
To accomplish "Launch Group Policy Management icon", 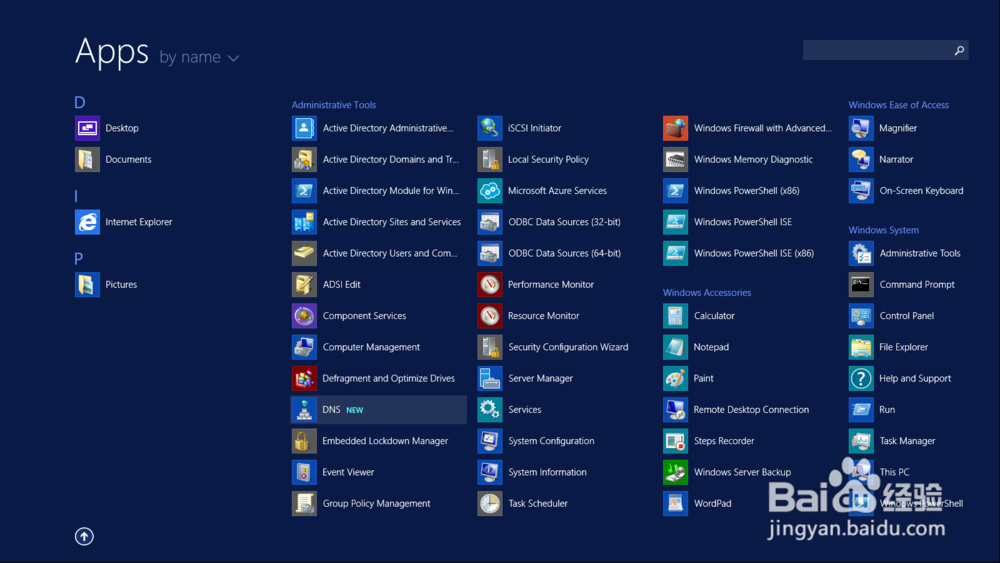I will coord(304,503).
